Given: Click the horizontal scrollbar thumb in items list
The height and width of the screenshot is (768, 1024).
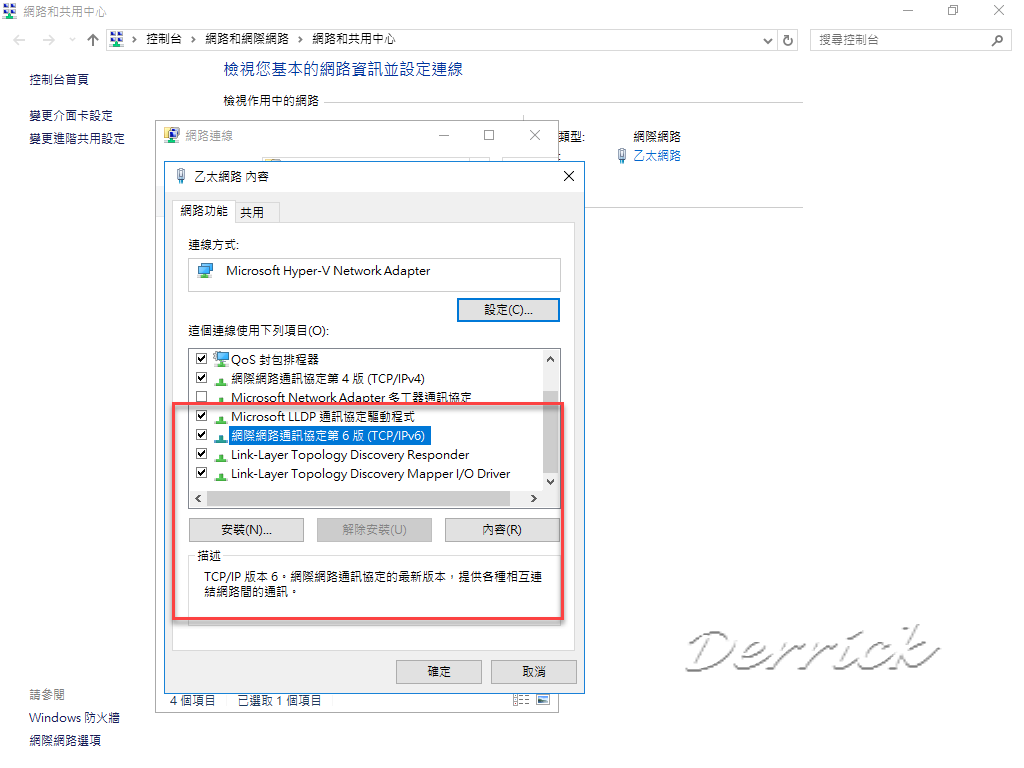Looking at the screenshot, I should point(359,498).
